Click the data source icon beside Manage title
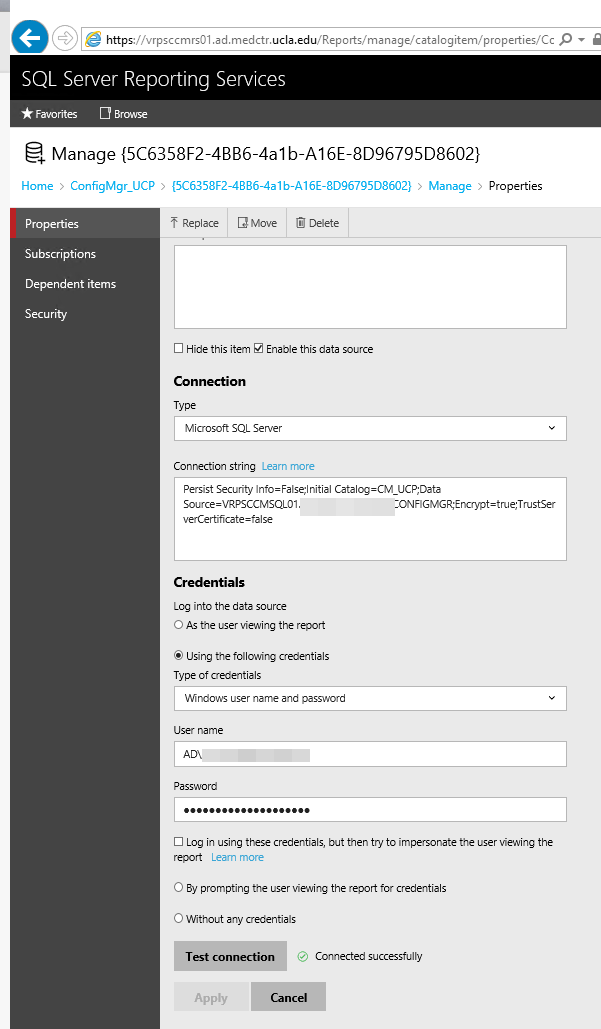This screenshot has width=601, height=1029. coord(35,154)
